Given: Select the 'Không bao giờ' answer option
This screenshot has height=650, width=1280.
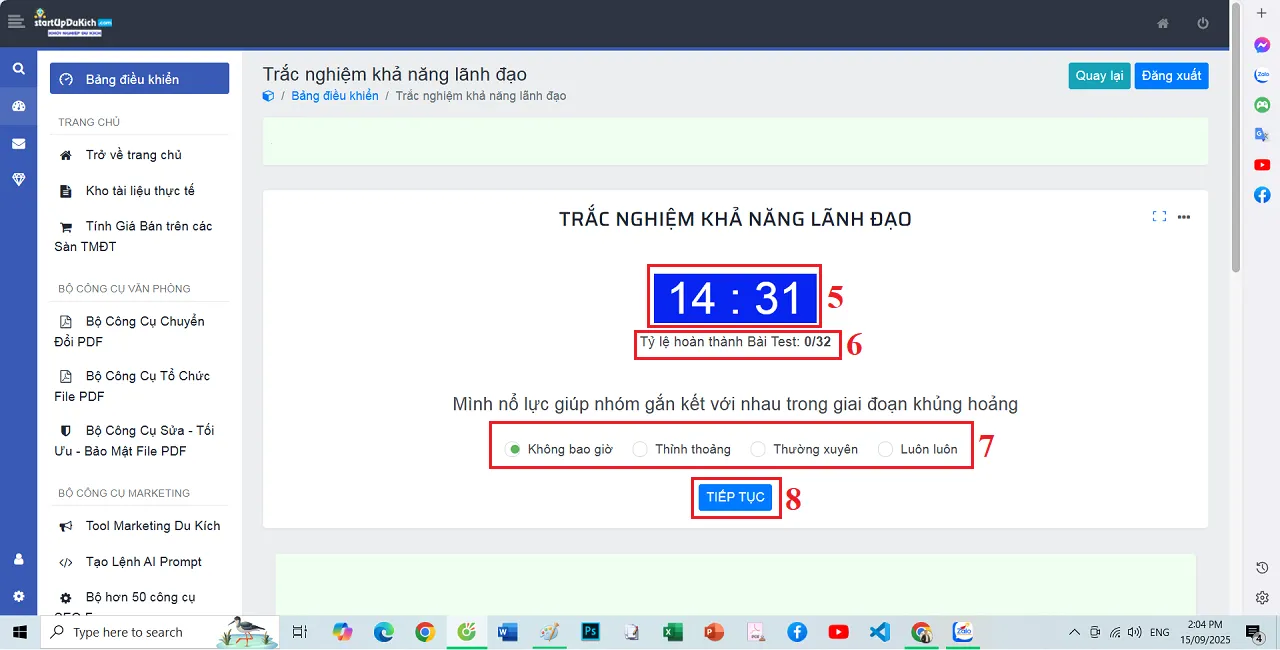Looking at the screenshot, I should 560,449.
